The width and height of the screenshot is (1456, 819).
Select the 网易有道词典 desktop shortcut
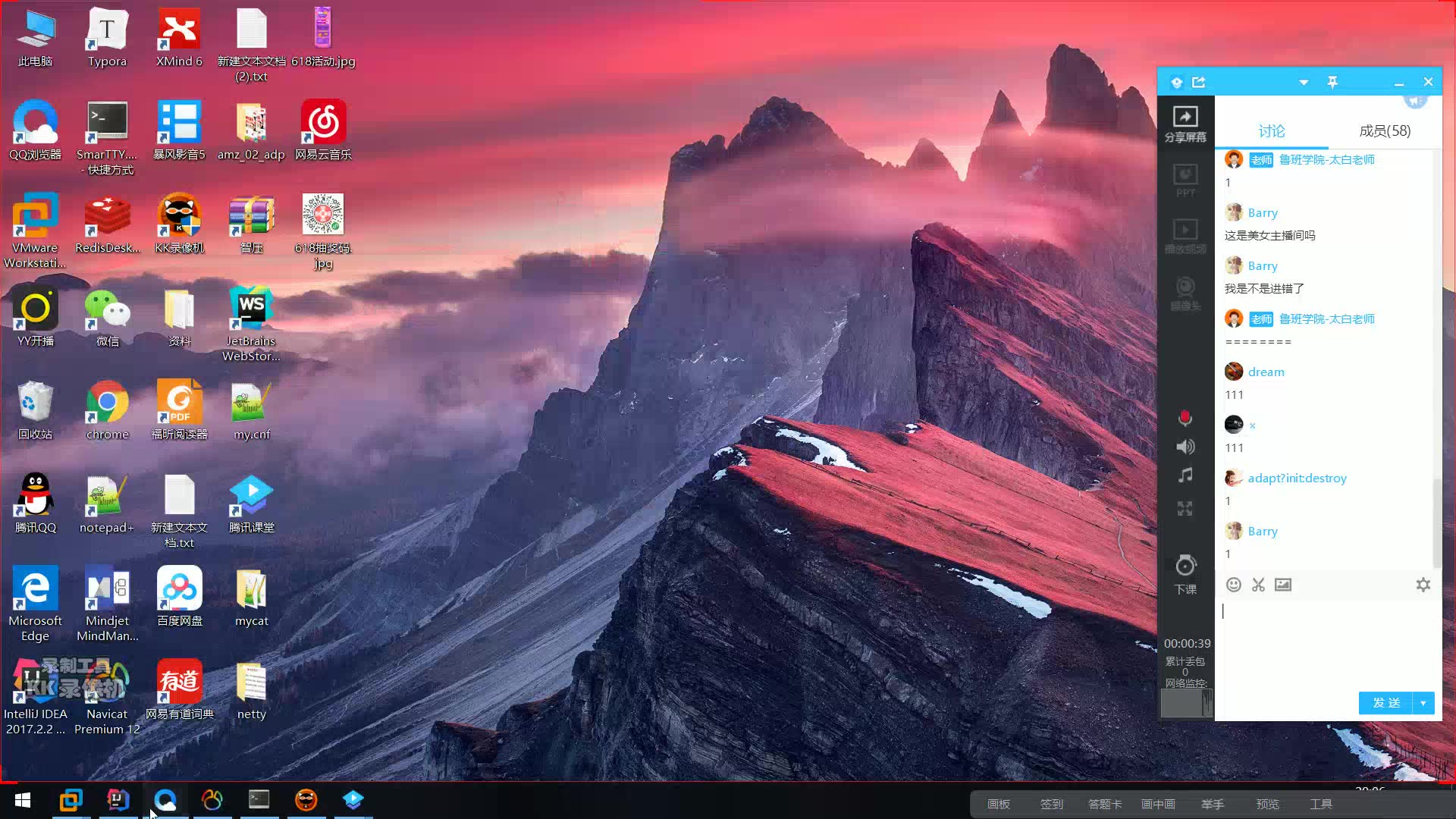pos(180,690)
